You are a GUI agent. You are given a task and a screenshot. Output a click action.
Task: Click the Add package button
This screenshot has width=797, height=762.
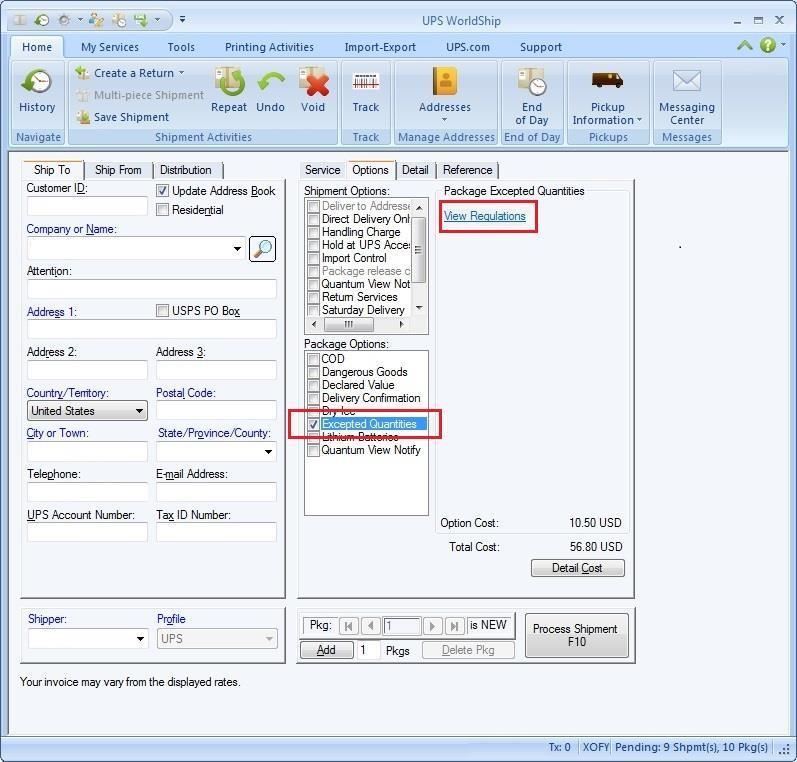[x=326, y=650]
